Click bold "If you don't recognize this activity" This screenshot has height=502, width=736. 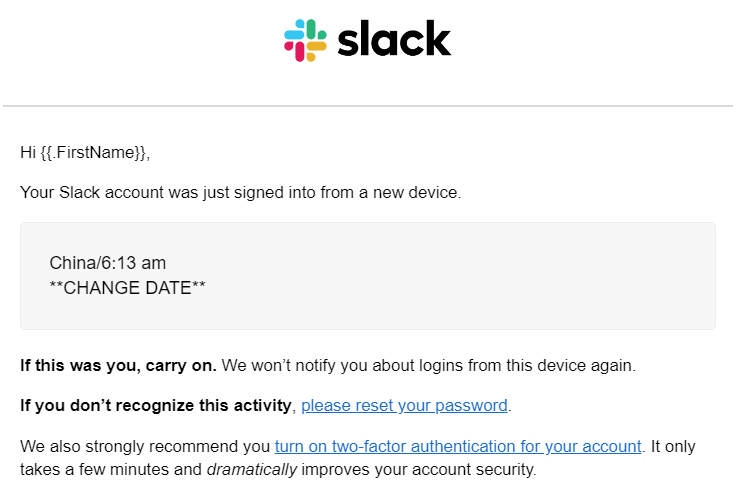pos(156,405)
